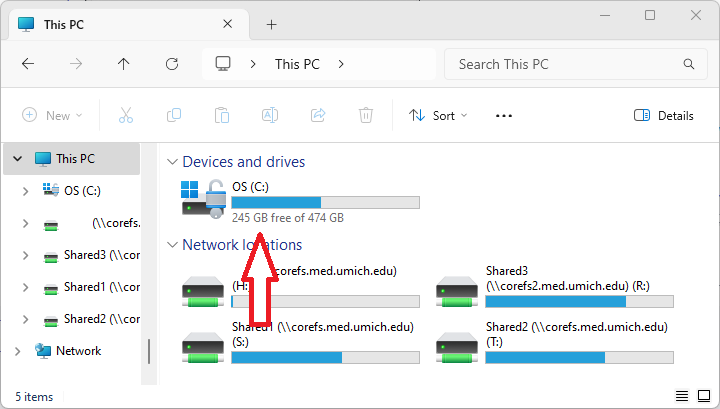Click the Copy icon in toolbar
The image size is (720, 409).
point(174,115)
